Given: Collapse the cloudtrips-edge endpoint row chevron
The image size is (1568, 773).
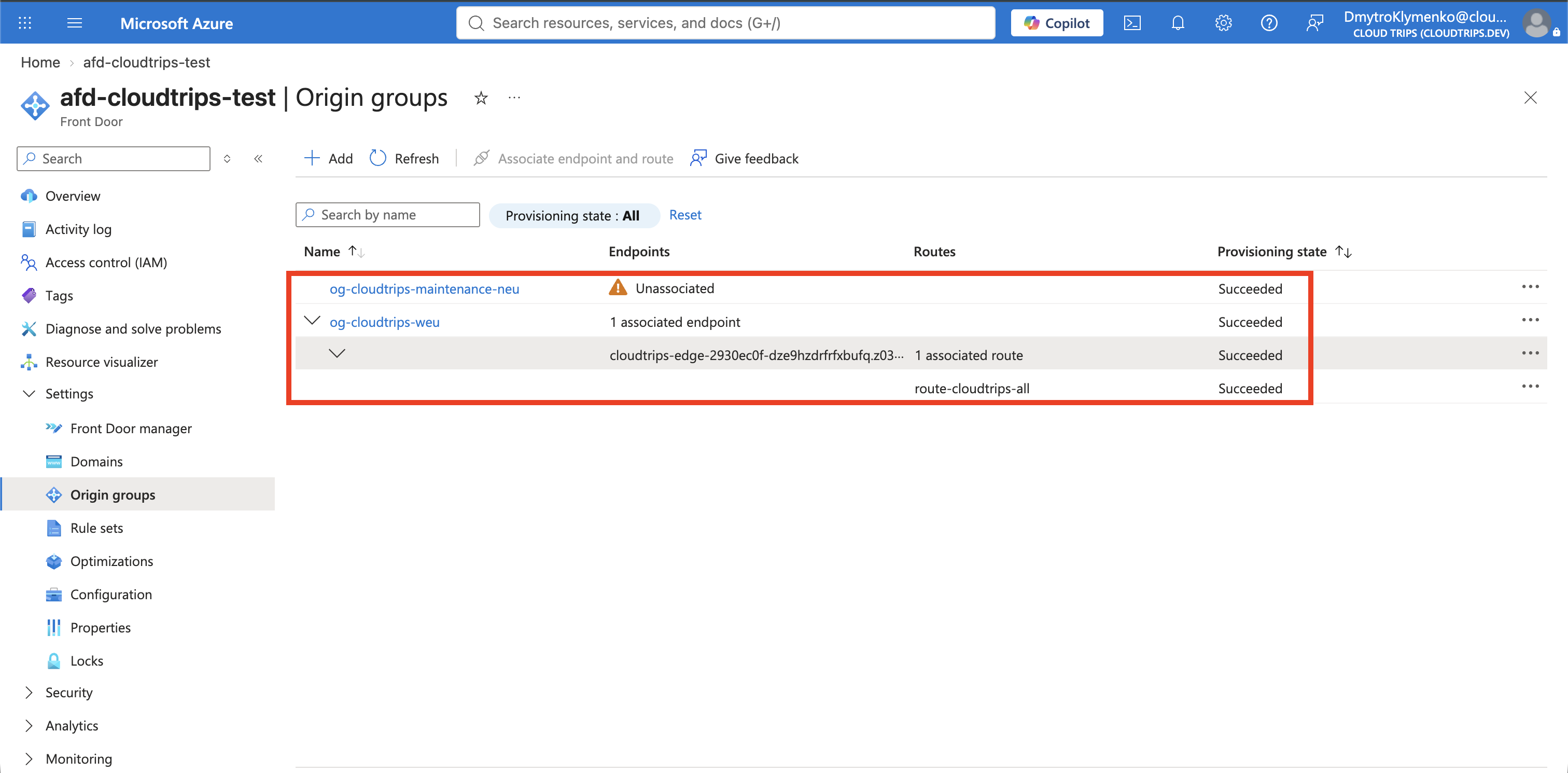Looking at the screenshot, I should click(x=337, y=353).
